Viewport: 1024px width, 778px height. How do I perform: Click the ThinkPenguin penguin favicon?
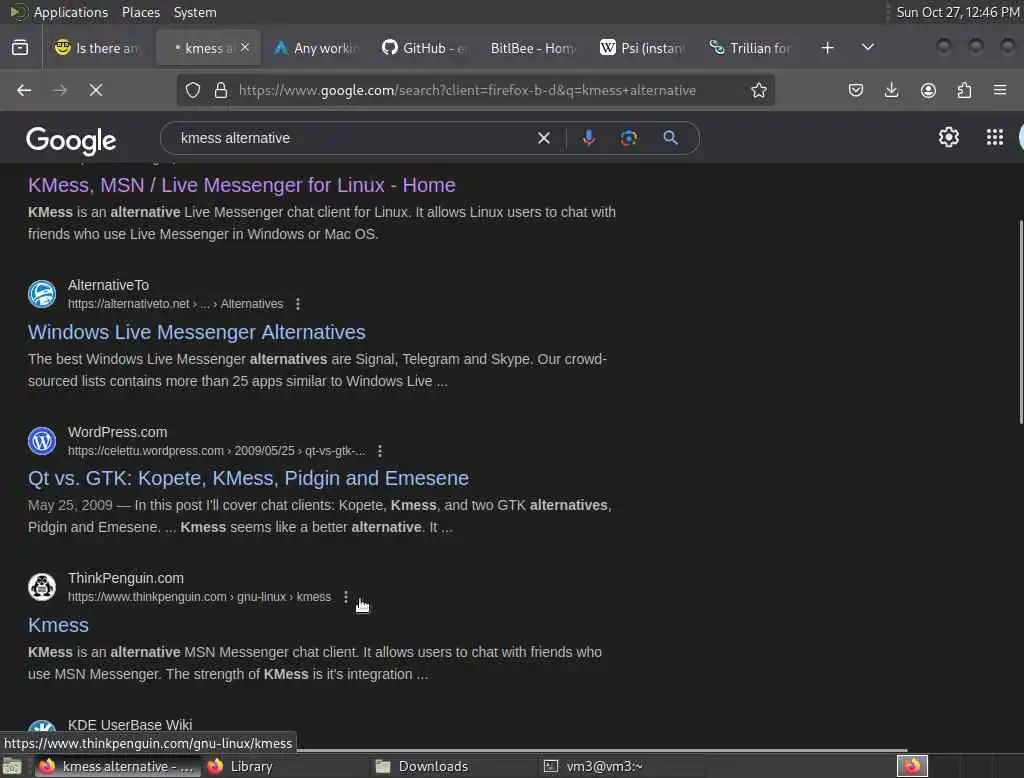tap(42, 587)
